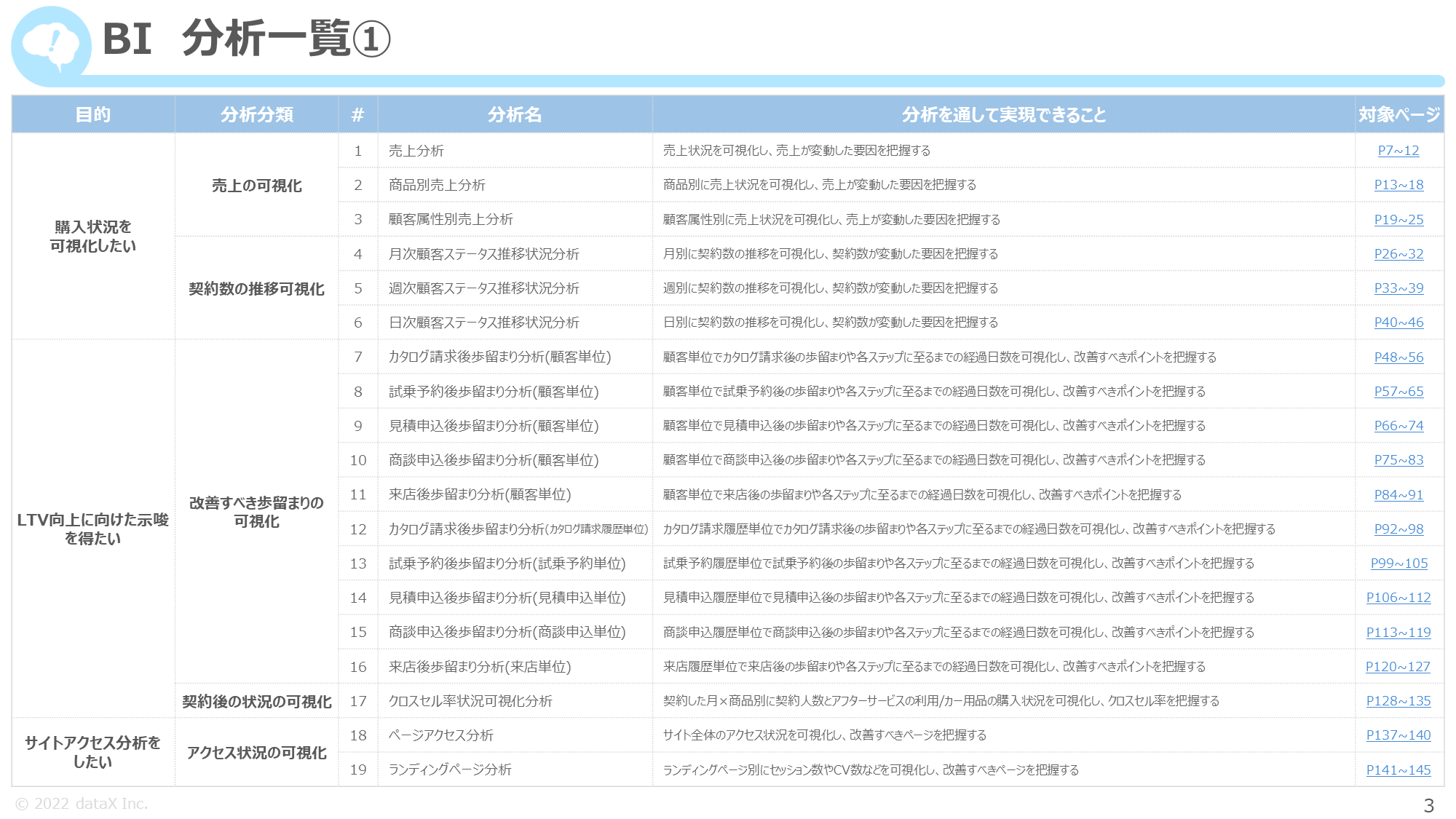1456x819 pixels.
Task: Click 商談申込後歩留まり分析(商談申込単位) name
Action: point(507,632)
